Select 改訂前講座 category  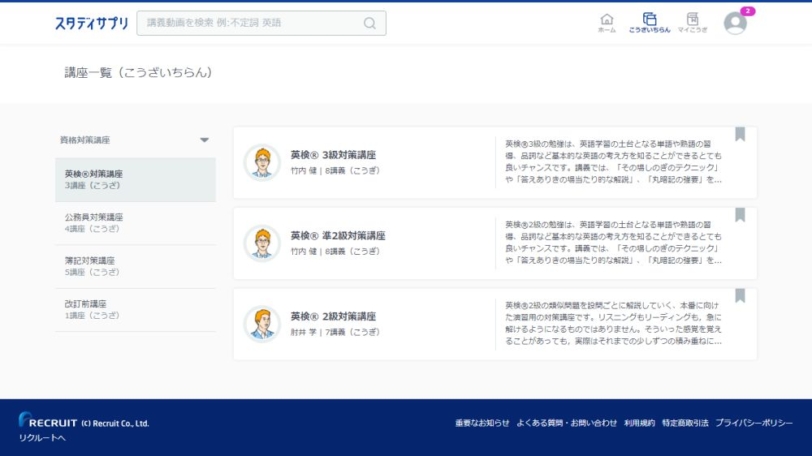click(135, 310)
